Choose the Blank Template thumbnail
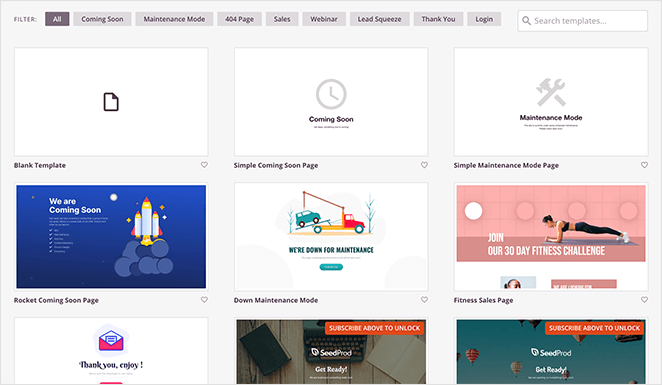The width and height of the screenshot is (662, 385). 111,102
